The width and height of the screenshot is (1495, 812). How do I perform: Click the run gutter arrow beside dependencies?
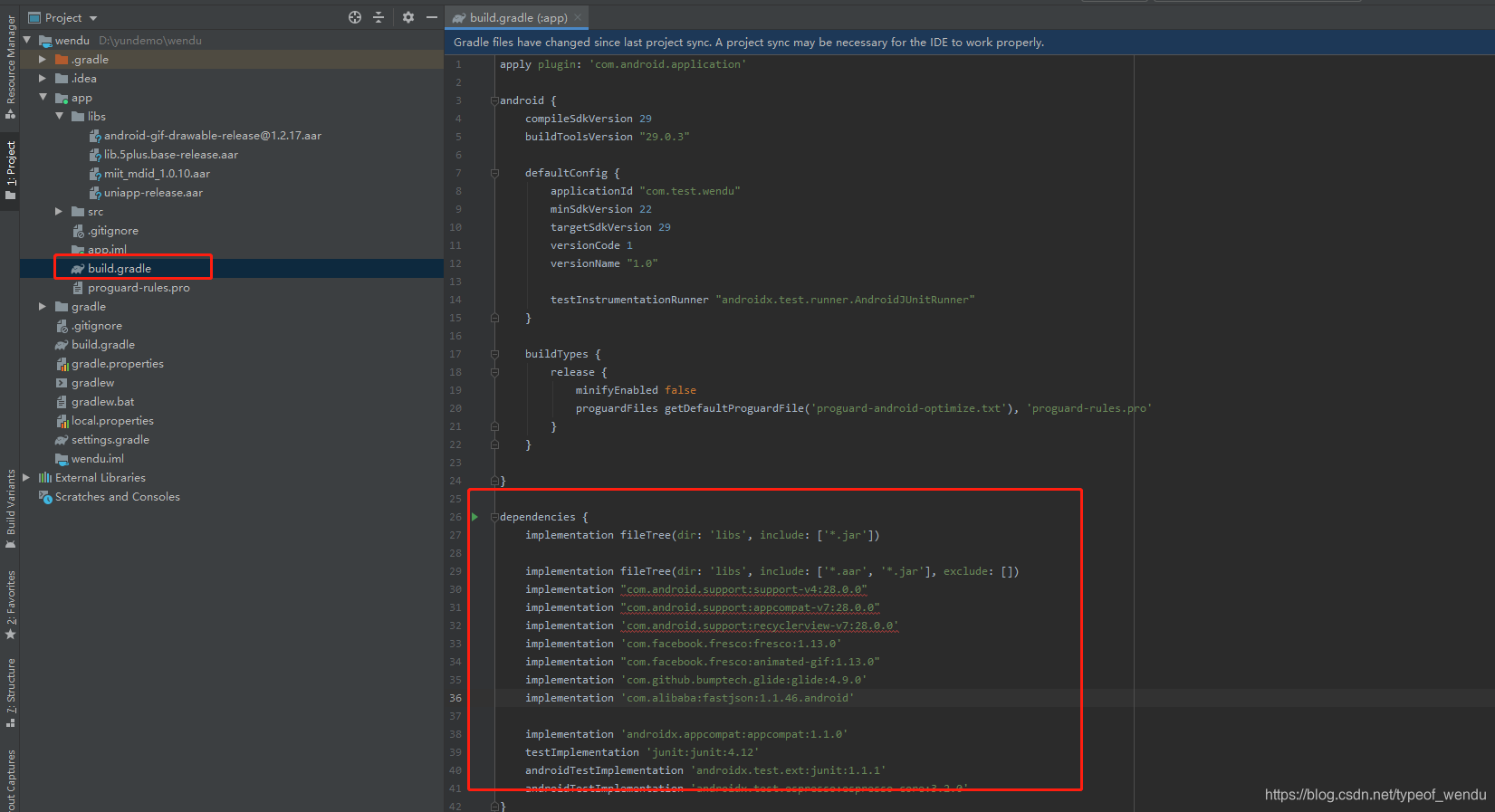click(474, 517)
